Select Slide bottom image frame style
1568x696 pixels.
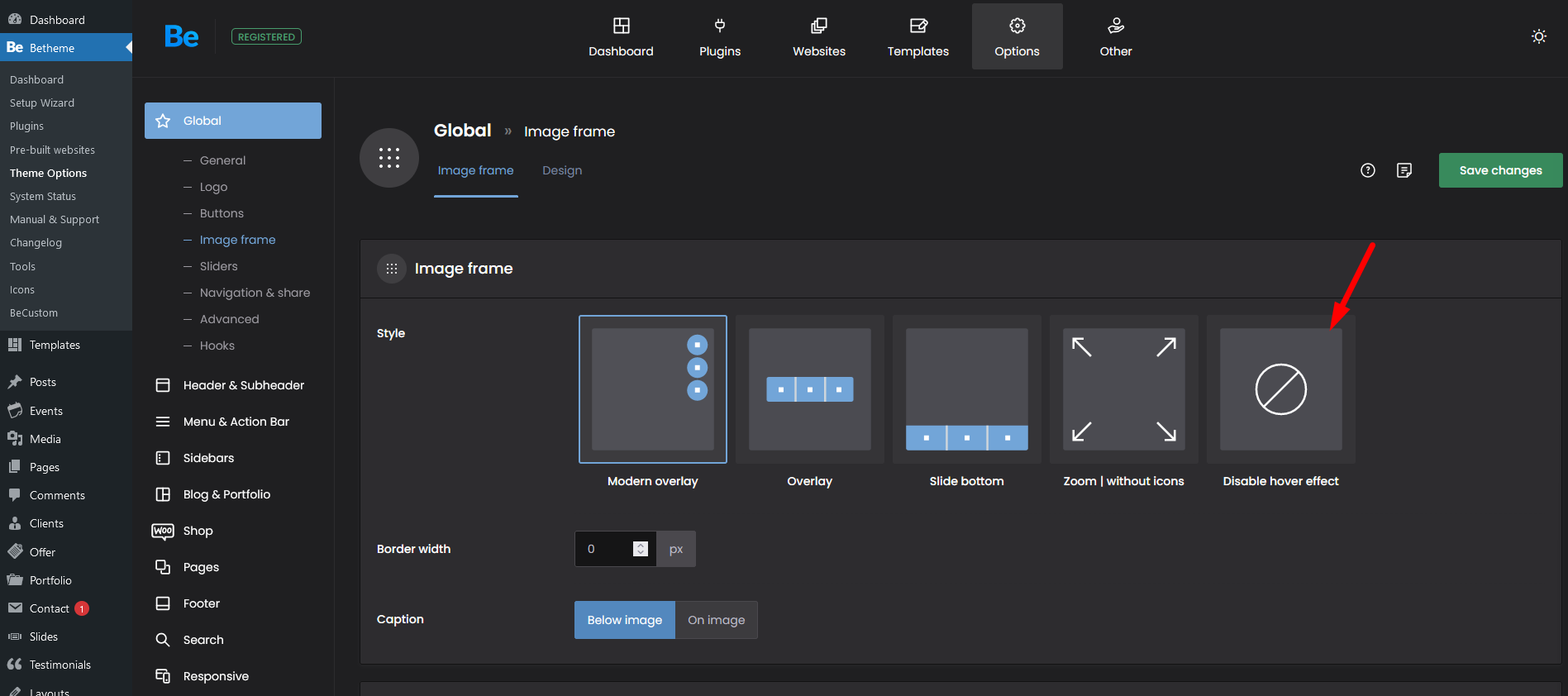[967, 389]
